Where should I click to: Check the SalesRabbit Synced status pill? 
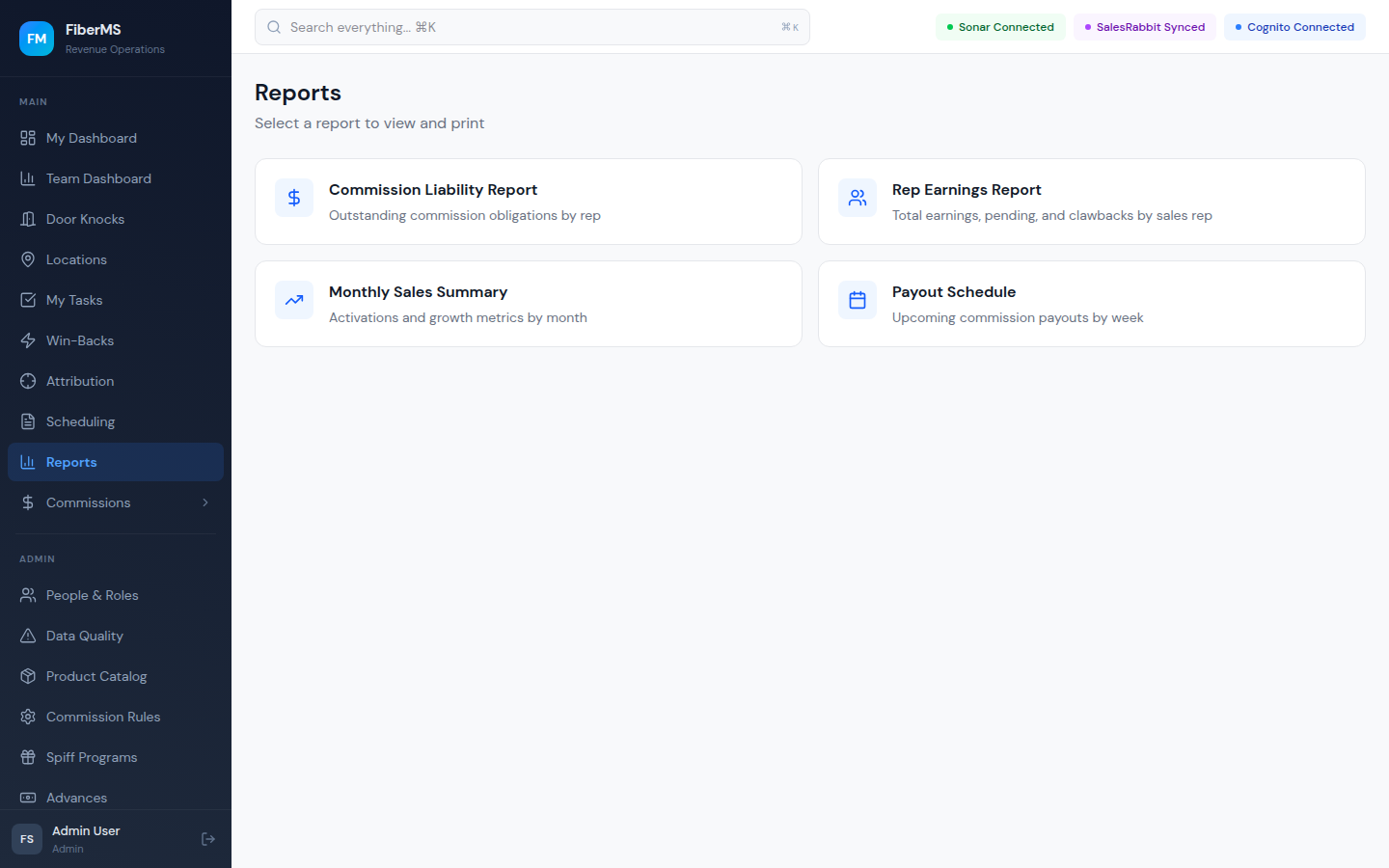click(x=1144, y=27)
